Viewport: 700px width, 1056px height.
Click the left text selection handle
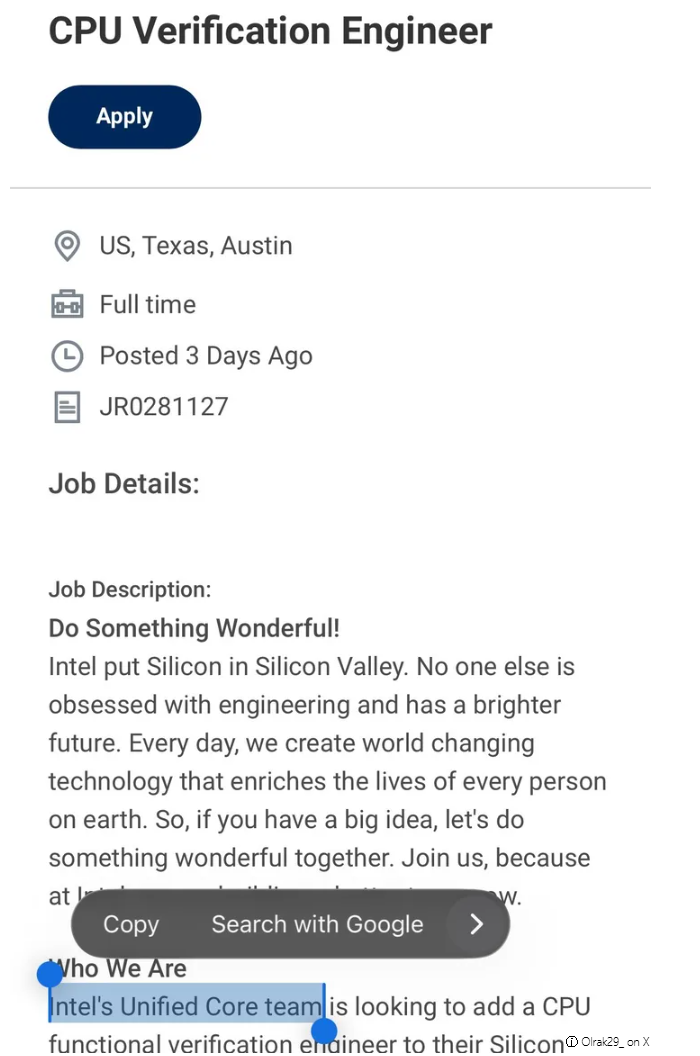pos(50,975)
